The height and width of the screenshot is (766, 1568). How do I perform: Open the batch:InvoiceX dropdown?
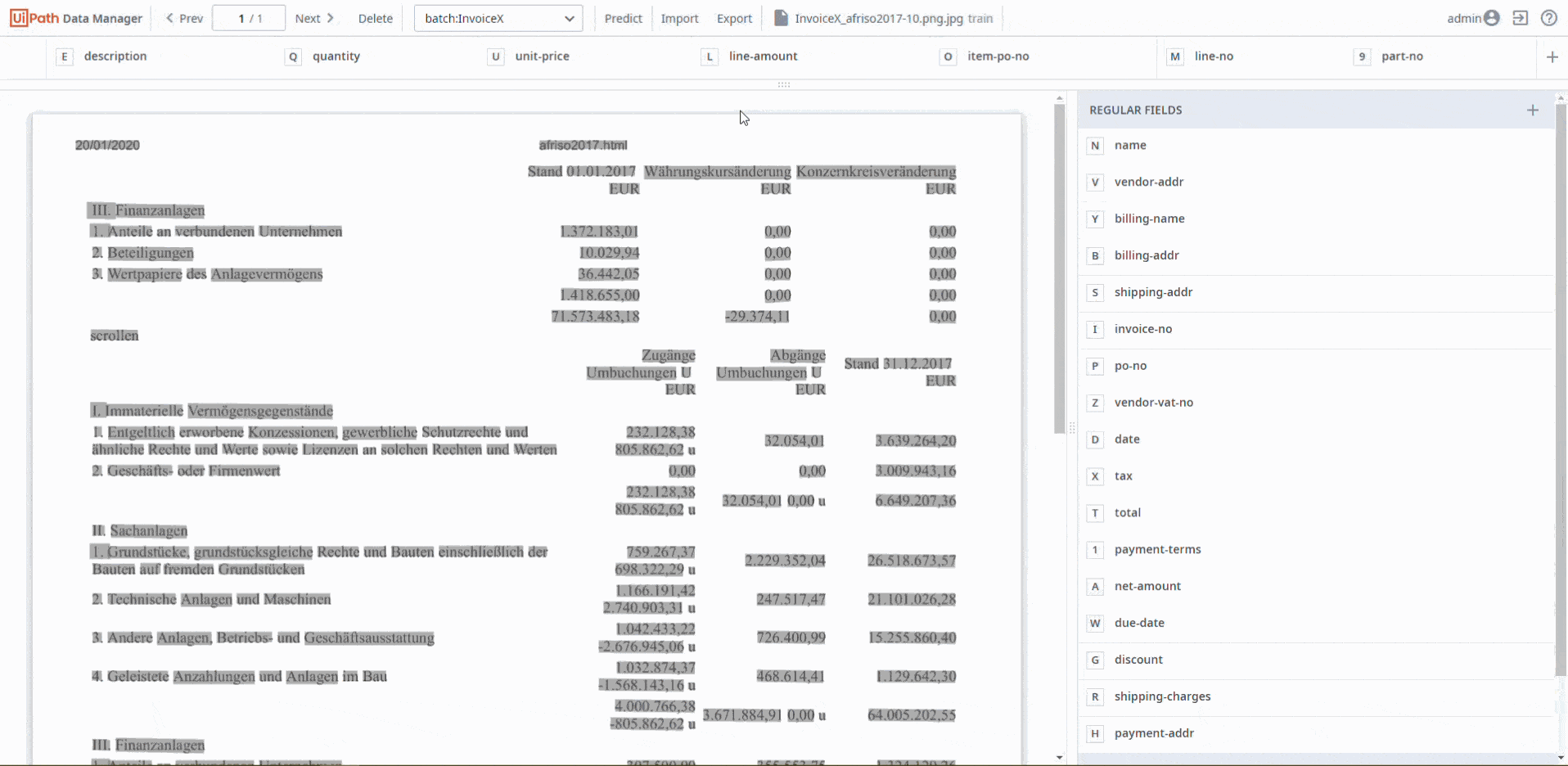coord(498,18)
